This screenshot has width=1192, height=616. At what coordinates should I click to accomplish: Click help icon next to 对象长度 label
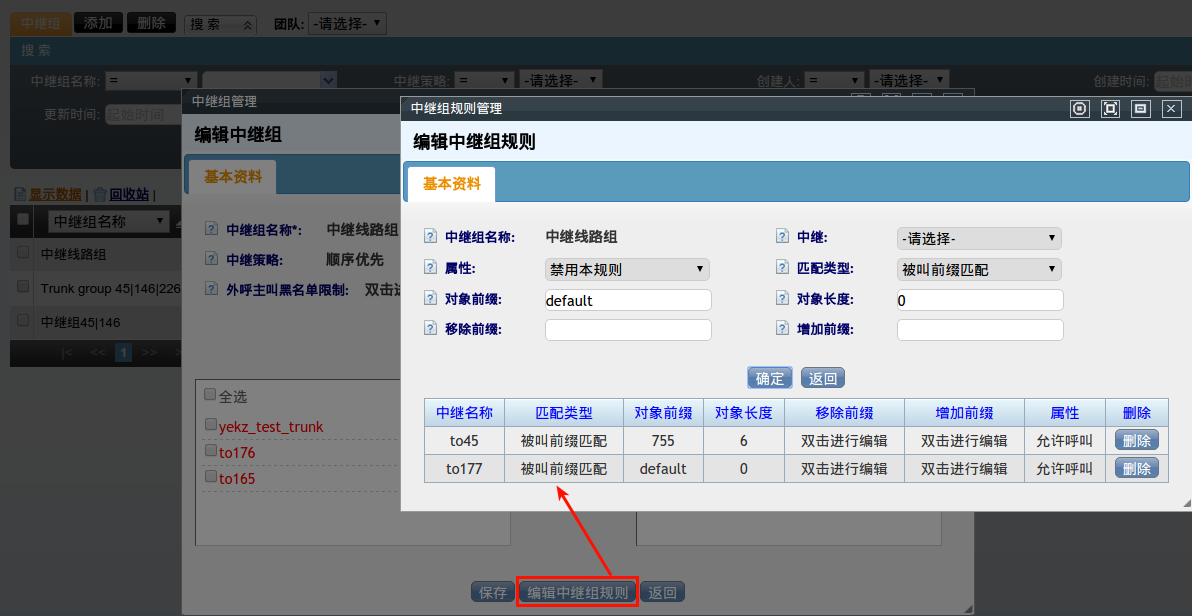783,299
